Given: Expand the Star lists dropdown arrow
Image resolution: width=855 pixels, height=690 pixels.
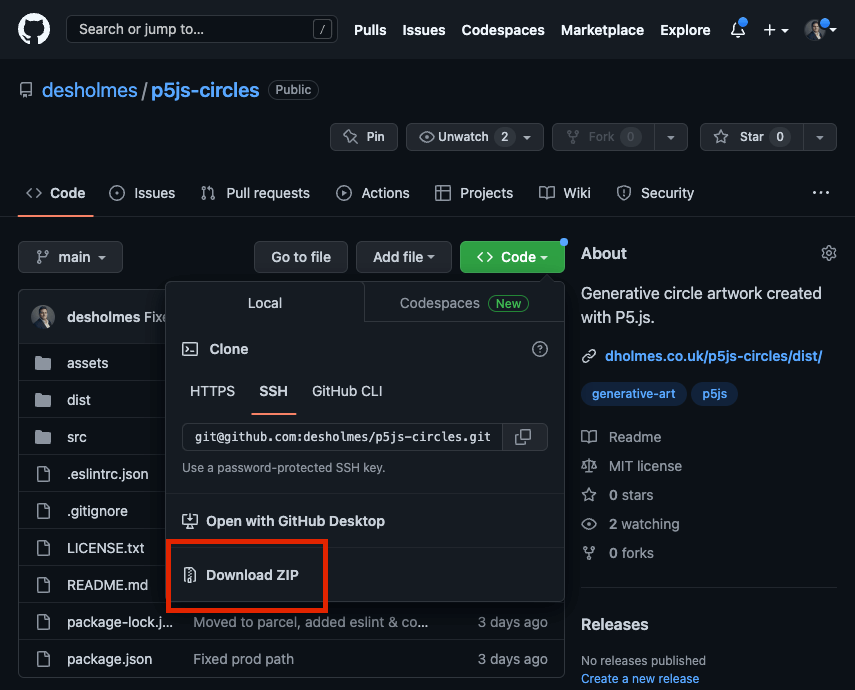Looking at the screenshot, I should tap(820, 137).
